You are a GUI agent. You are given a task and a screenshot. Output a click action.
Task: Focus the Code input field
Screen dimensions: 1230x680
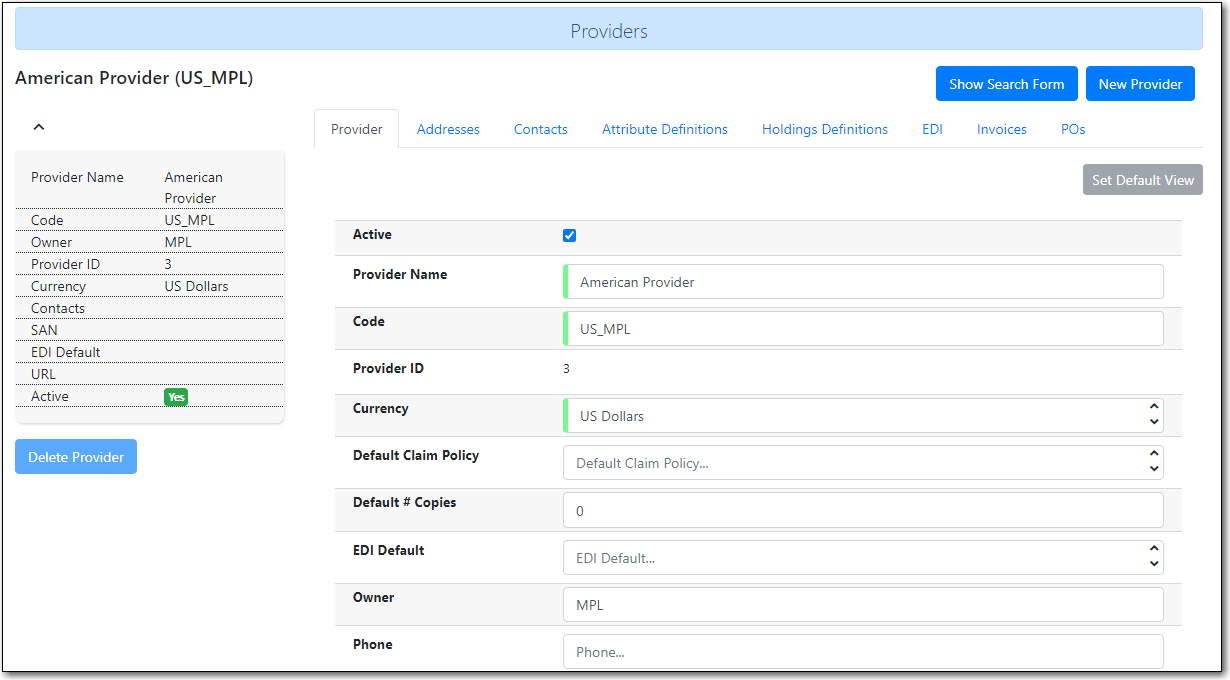[x=863, y=329]
